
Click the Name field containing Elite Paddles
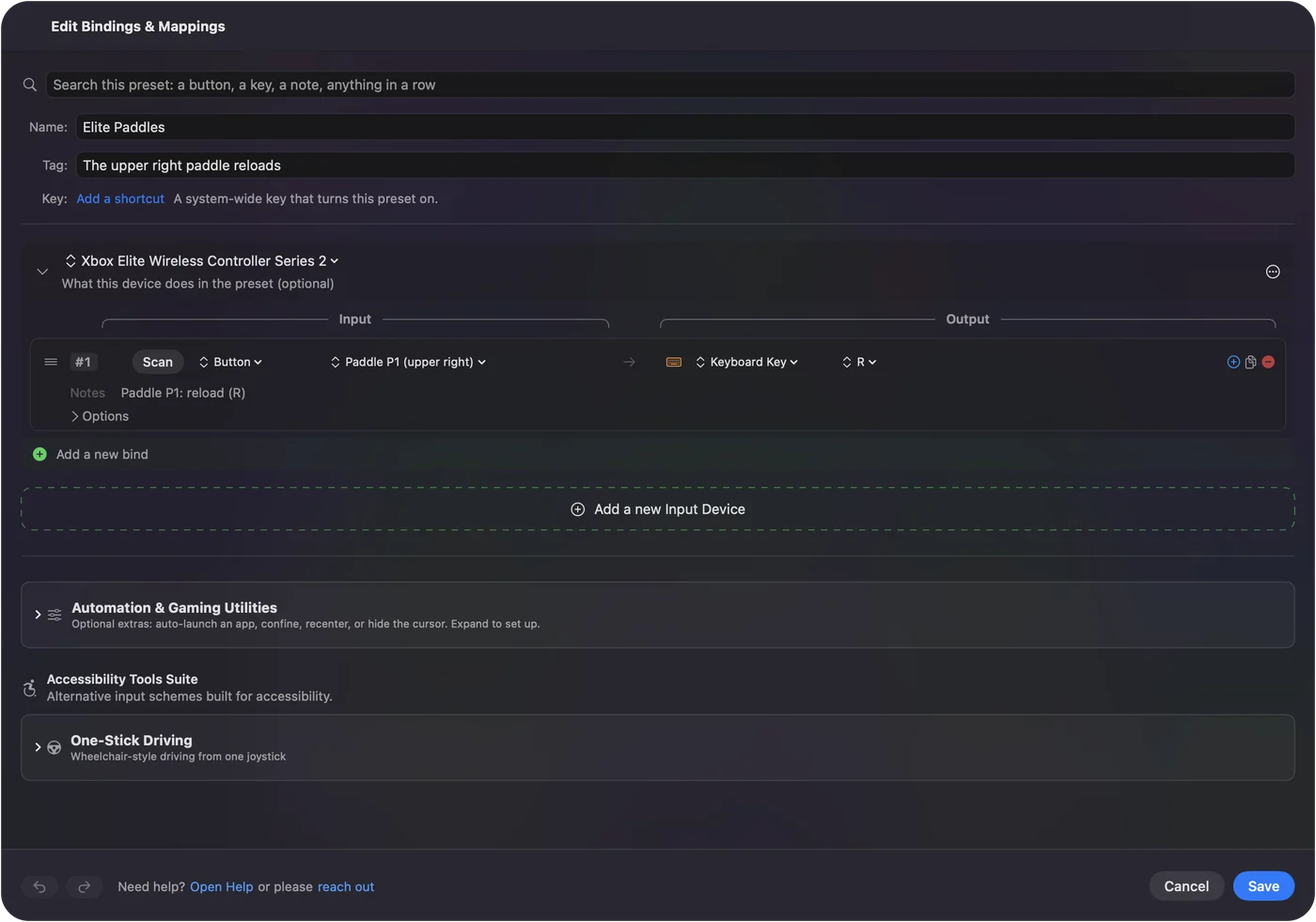(685, 127)
